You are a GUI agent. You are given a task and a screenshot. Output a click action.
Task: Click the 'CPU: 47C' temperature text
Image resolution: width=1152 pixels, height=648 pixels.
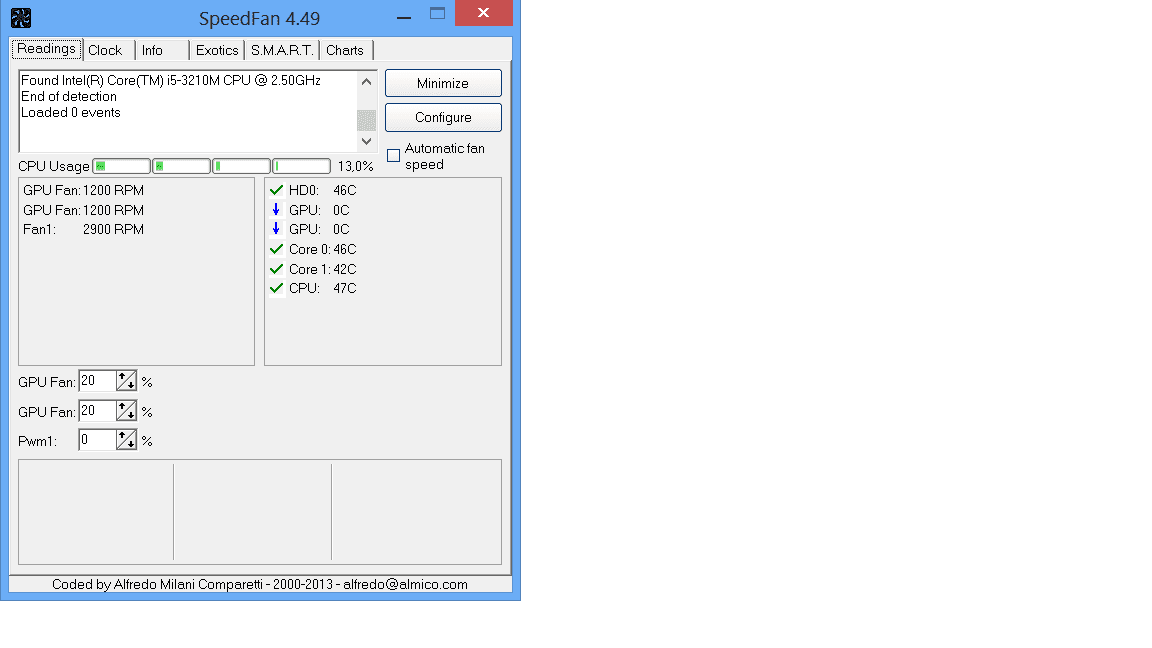click(323, 288)
